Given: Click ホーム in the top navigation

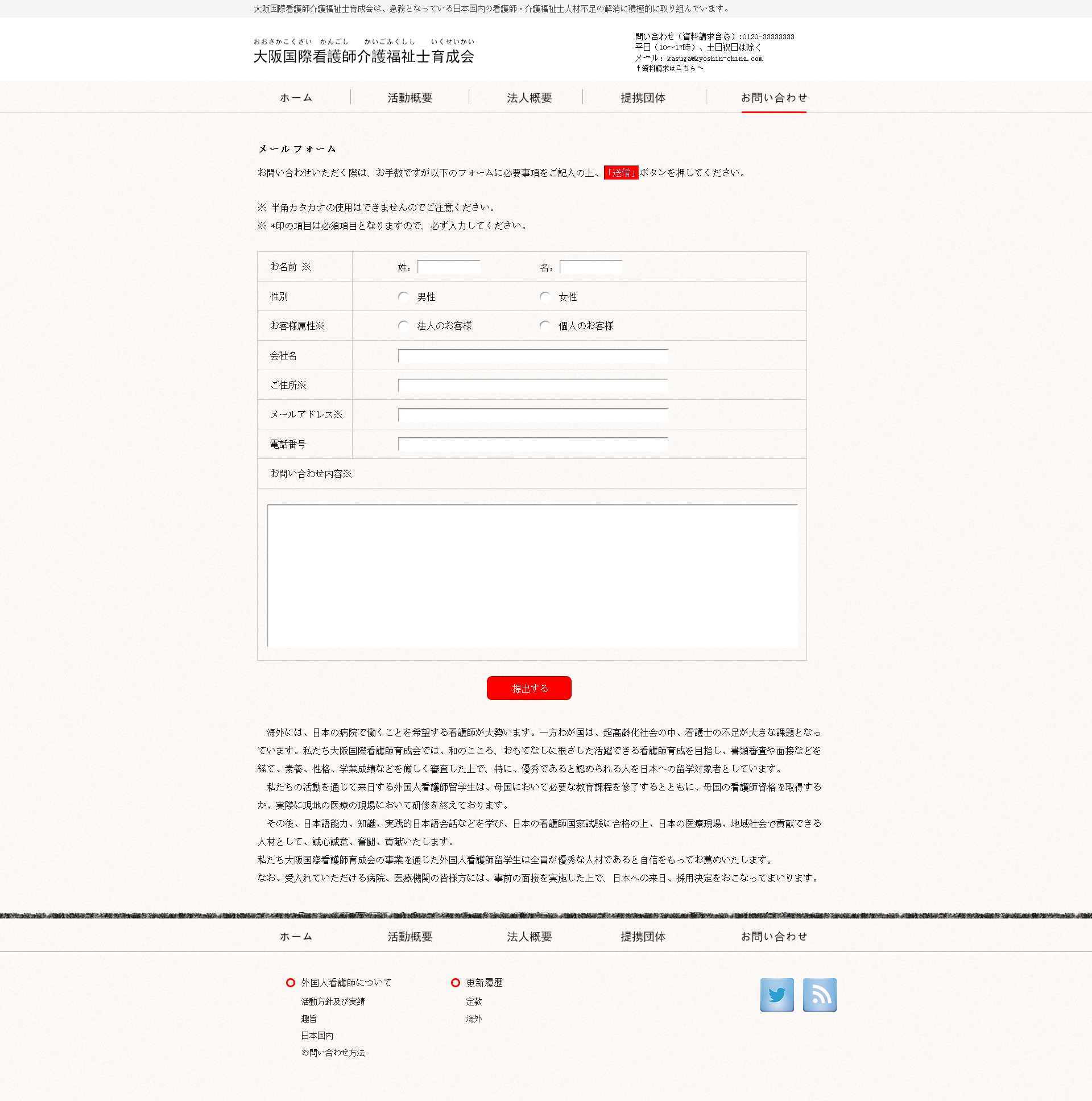Looking at the screenshot, I should 296,98.
